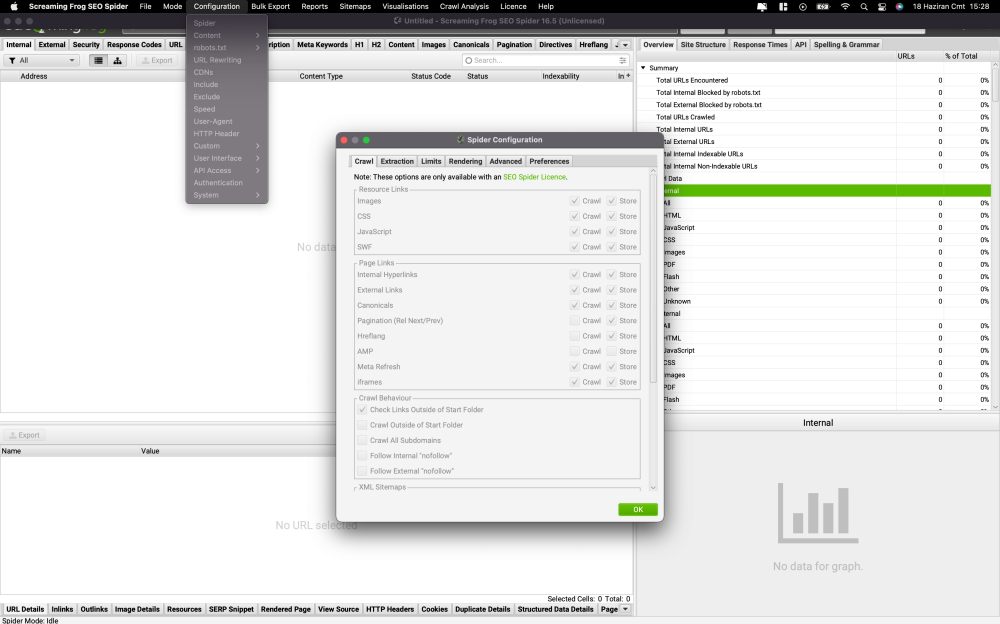Click the Spider Configuration dialog scrollbar
Screen dimensions: 1000x624
653,279
